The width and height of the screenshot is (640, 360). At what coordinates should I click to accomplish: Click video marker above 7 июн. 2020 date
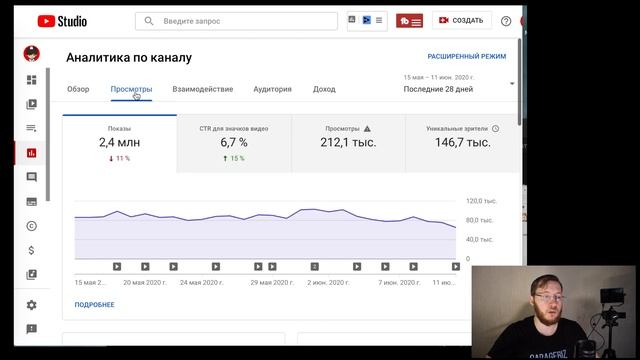pyautogui.click(x=385, y=267)
